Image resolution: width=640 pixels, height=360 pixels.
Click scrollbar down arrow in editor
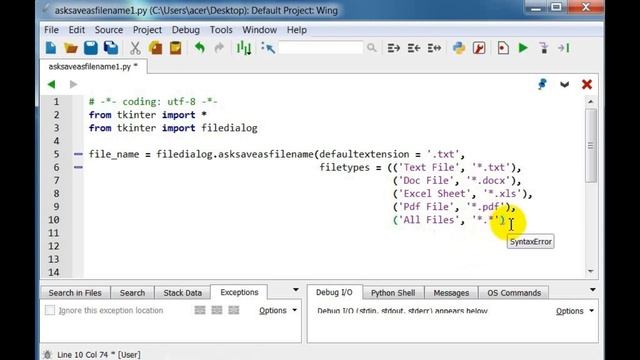tap(591, 271)
